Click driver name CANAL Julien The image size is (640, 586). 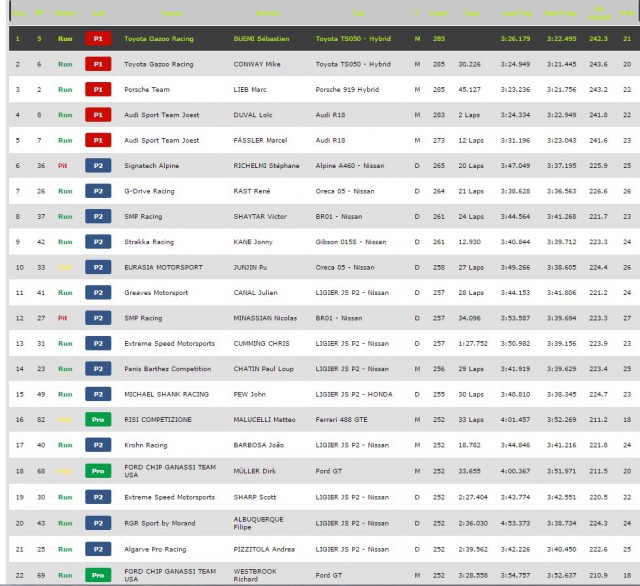pos(255,293)
